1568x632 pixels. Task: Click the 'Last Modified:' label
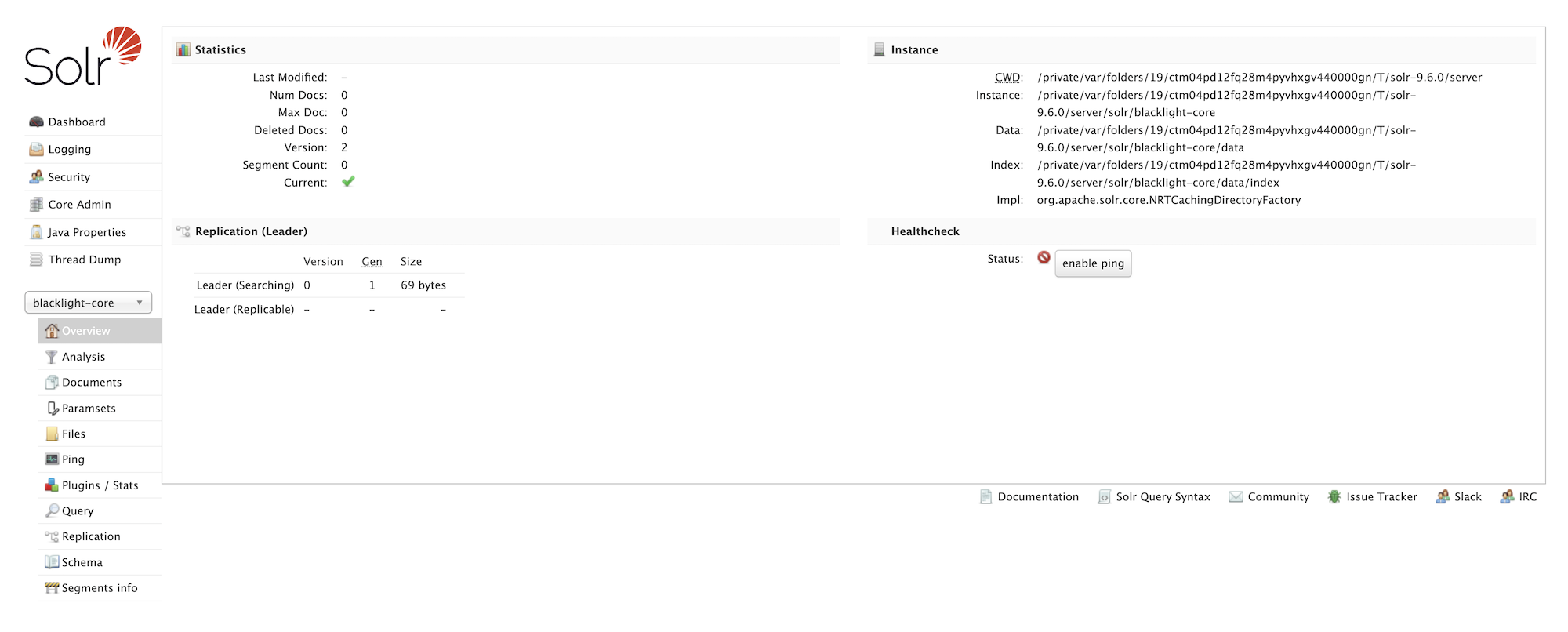click(x=290, y=78)
